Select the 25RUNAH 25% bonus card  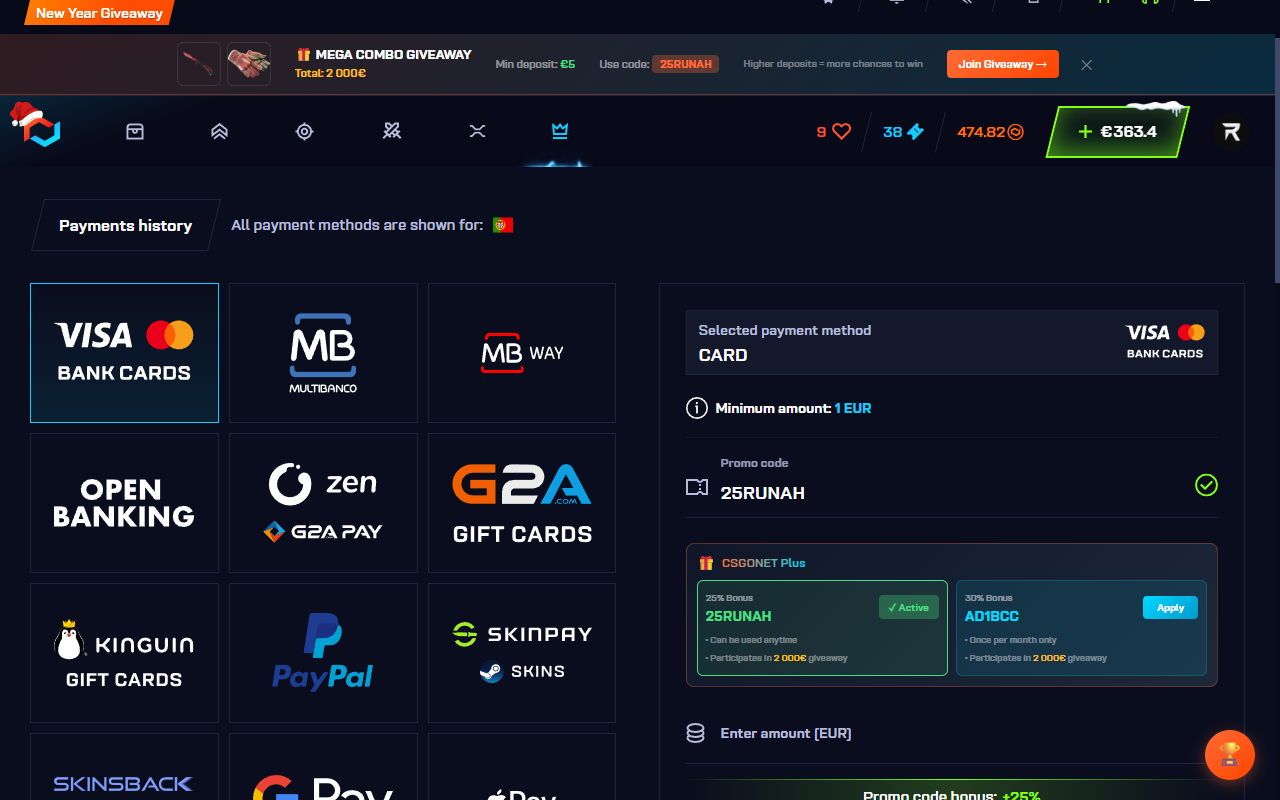pyautogui.click(x=822, y=628)
